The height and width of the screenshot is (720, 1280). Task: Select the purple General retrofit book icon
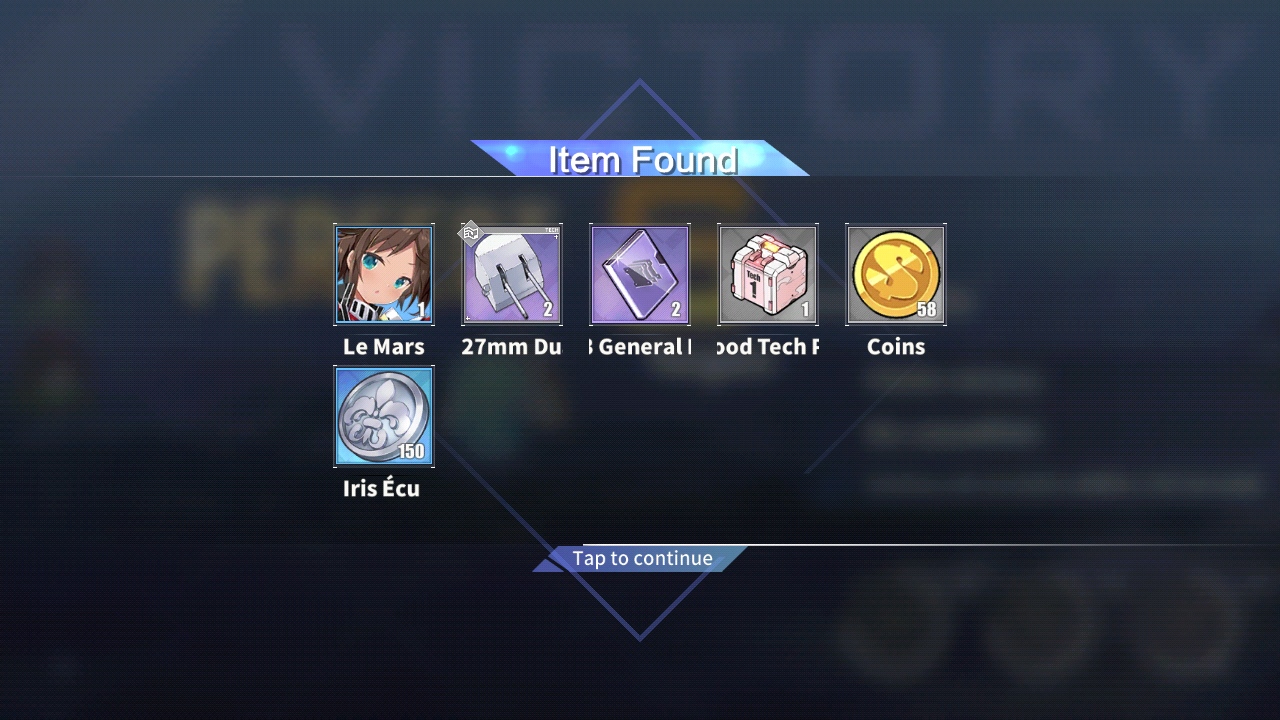(x=640, y=274)
